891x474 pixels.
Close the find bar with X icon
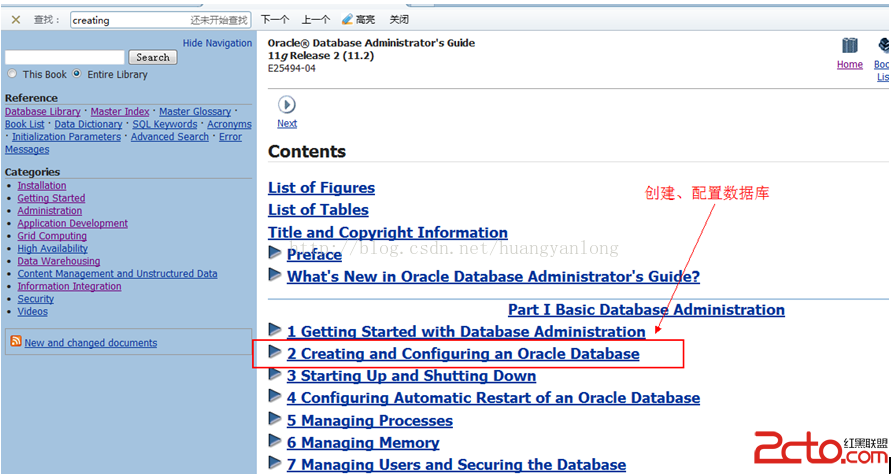tap(16, 20)
